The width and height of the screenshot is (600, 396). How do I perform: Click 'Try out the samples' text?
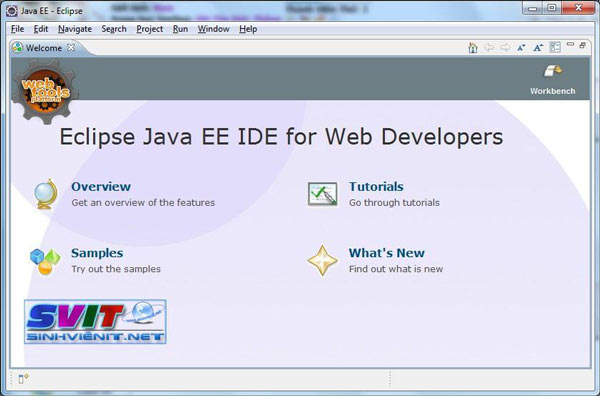pyautogui.click(x=116, y=269)
